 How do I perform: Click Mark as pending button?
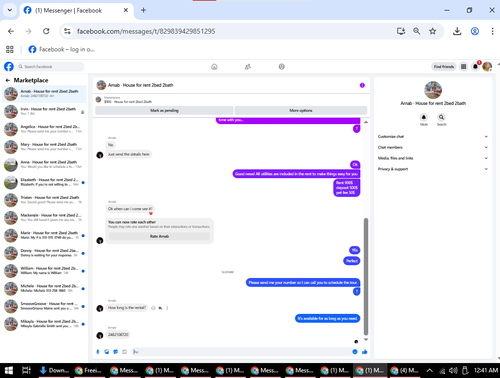pos(164,110)
